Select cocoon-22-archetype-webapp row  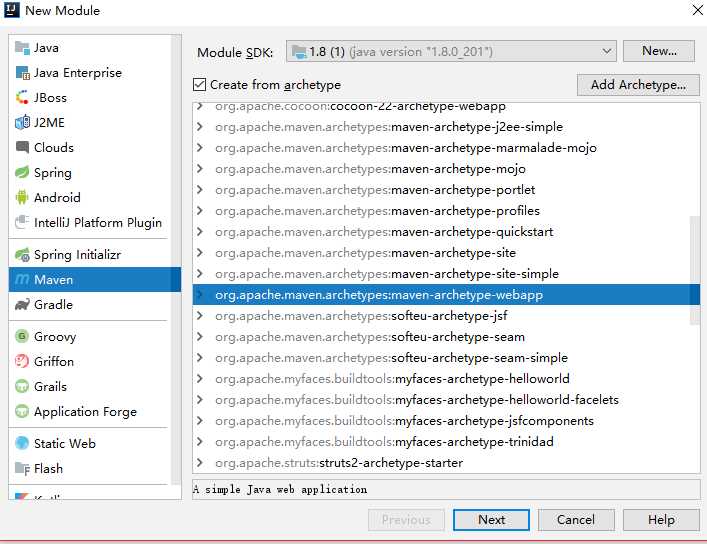pos(446,108)
